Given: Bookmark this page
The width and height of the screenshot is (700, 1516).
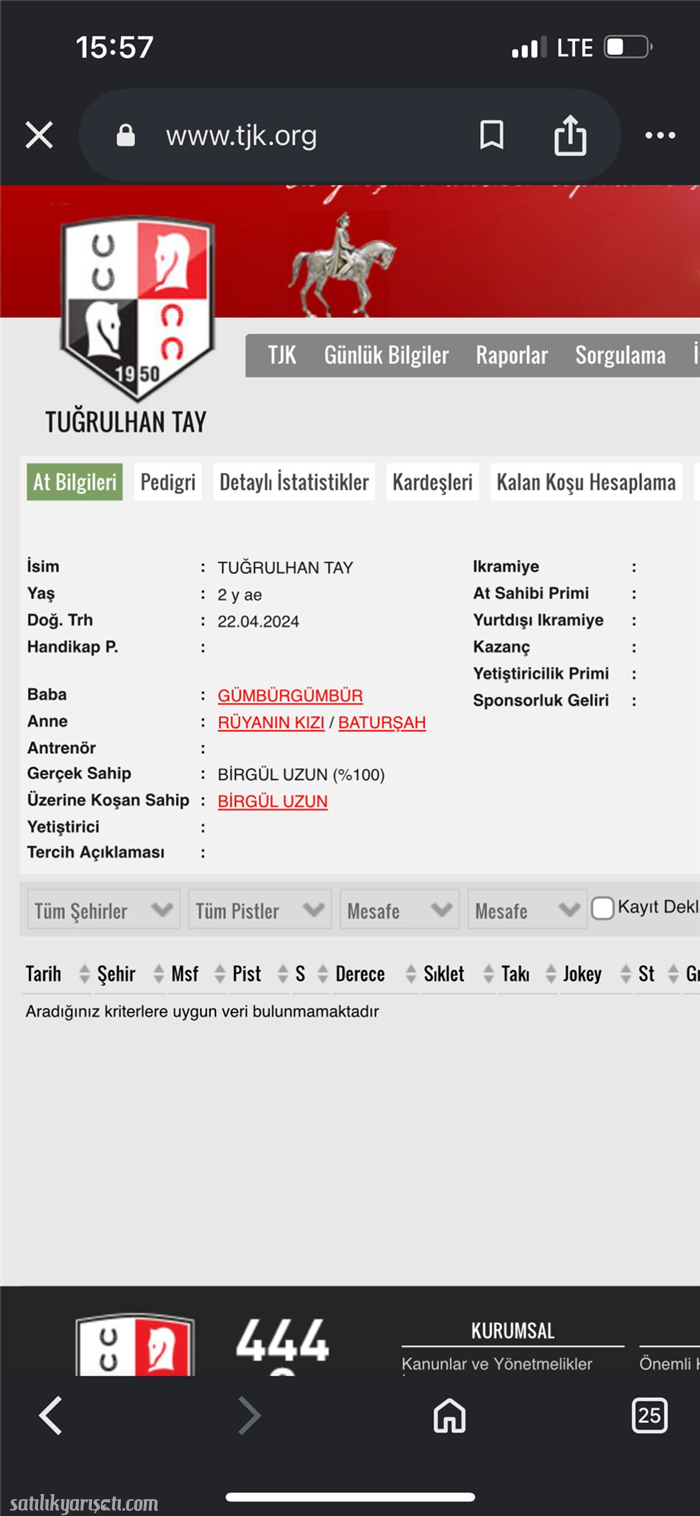Looking at the screenshot, I should pyautogui.click(x=491, y=135).
